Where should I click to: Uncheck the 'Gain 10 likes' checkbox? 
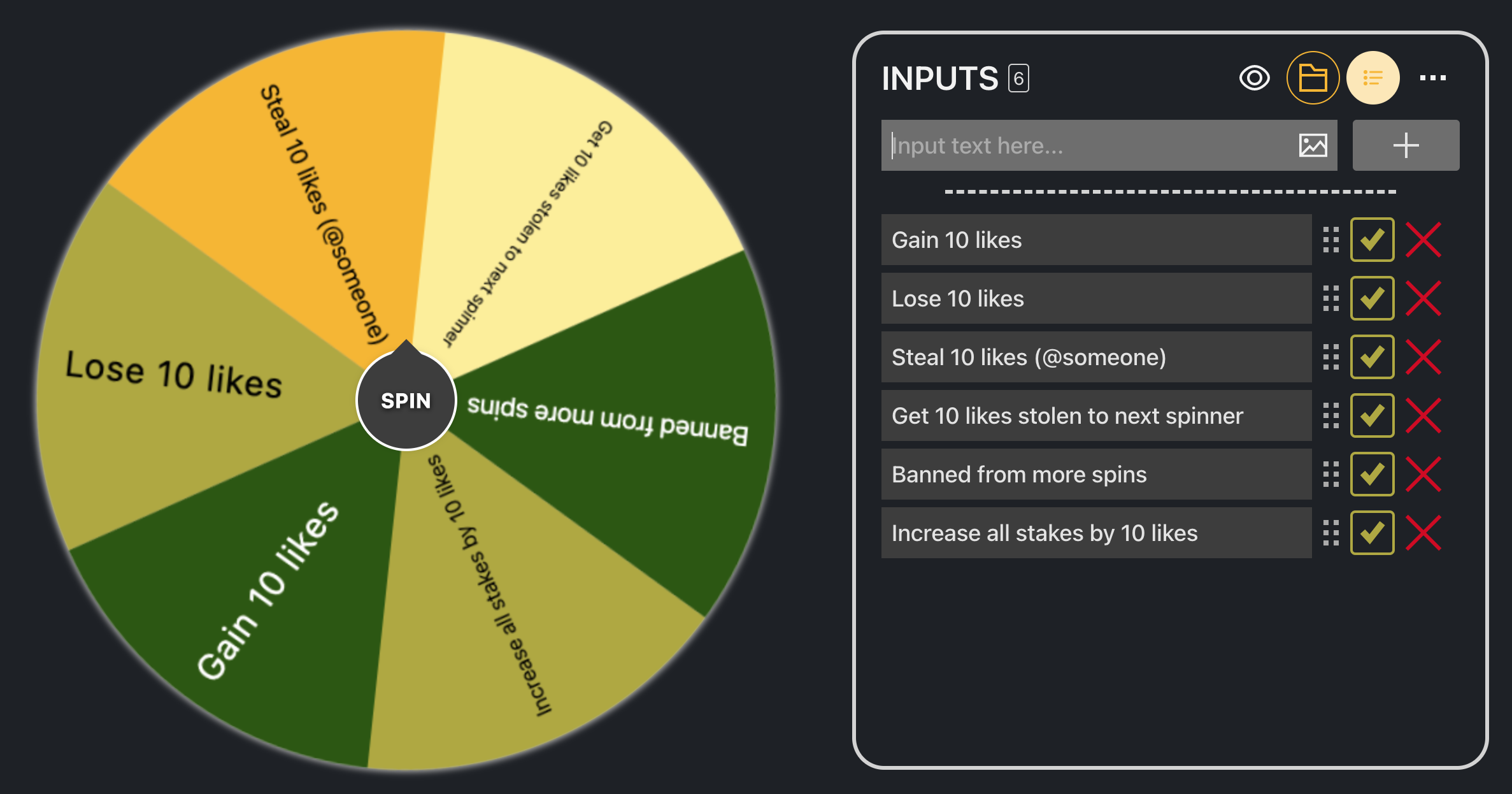1372,240
